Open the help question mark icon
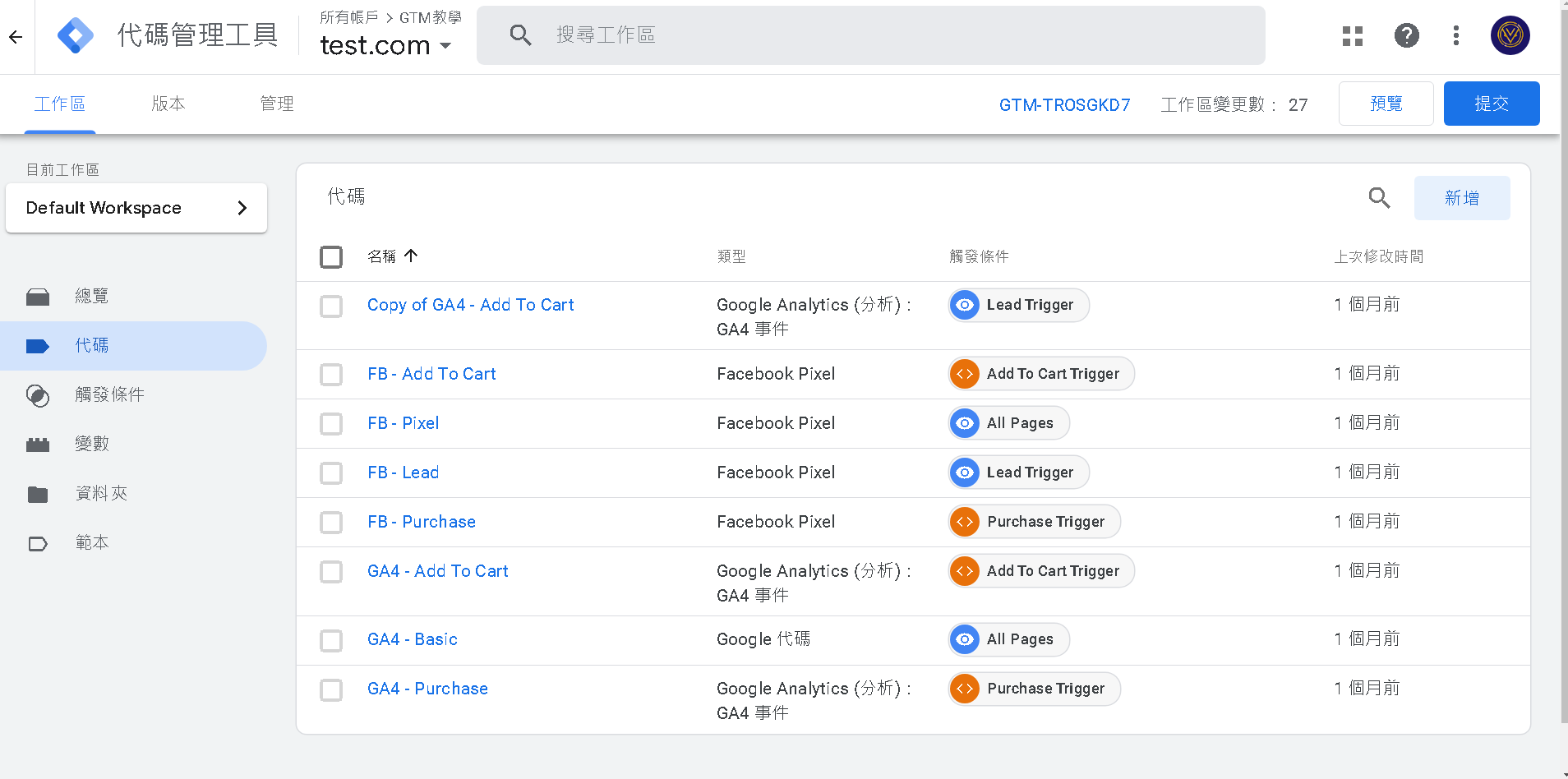Viewport: 1568px width, 779px height. pos(1407,35)
